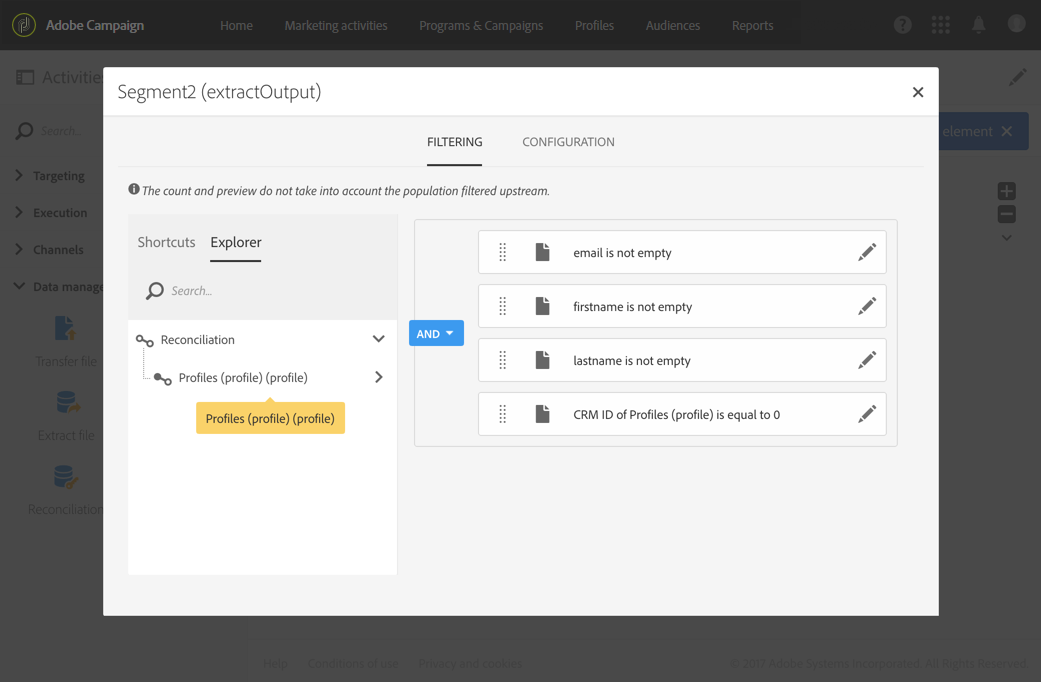This screenshot has height=682, width=1041.
Task: Open the apps grid switcher
Action: 940,25
